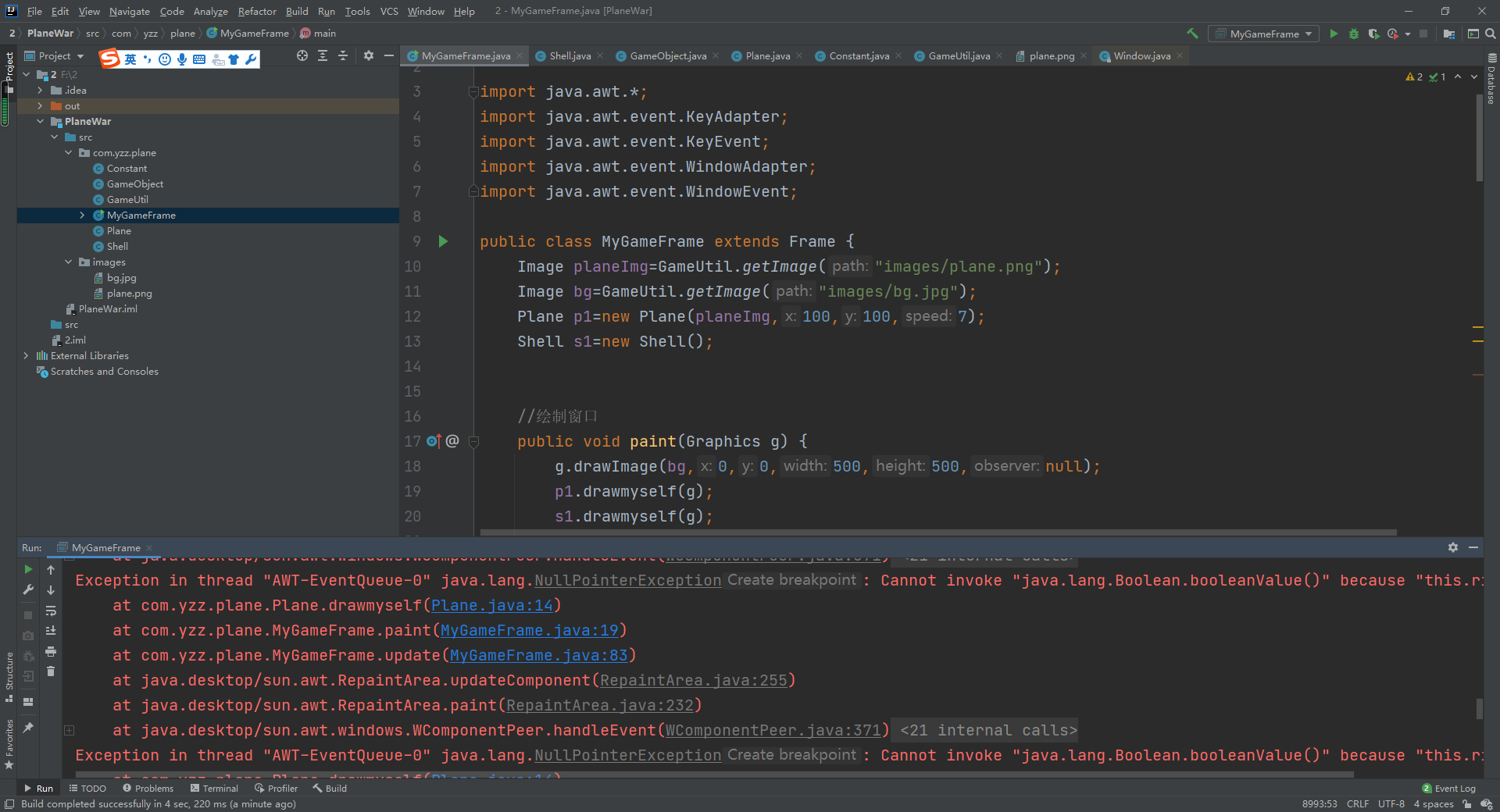This screenshot has width=1500, height=812.
Task: Open Run panel gear settings
Action: [x=1453, y=547]
